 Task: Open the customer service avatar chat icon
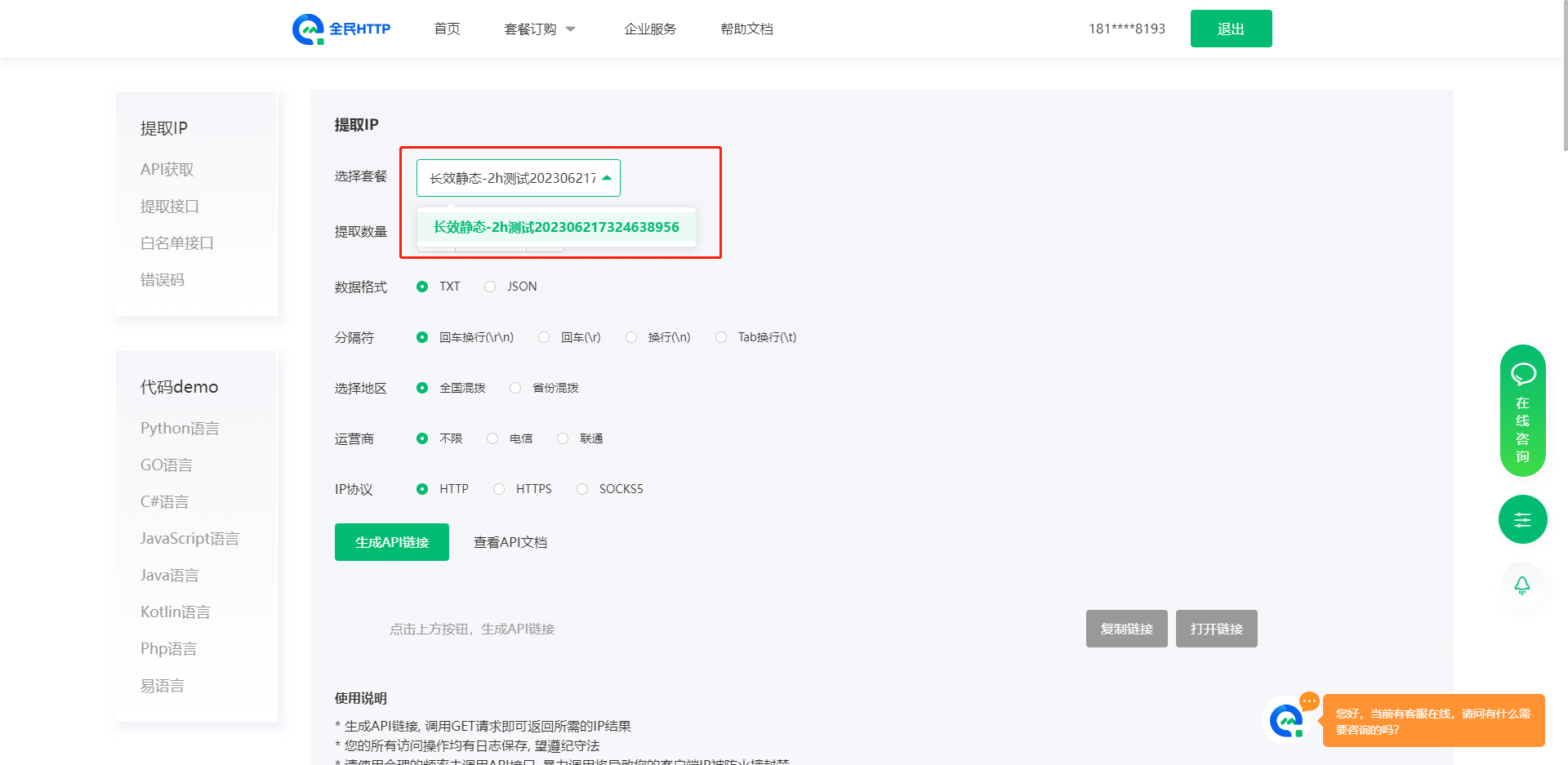pos(1286,720)
